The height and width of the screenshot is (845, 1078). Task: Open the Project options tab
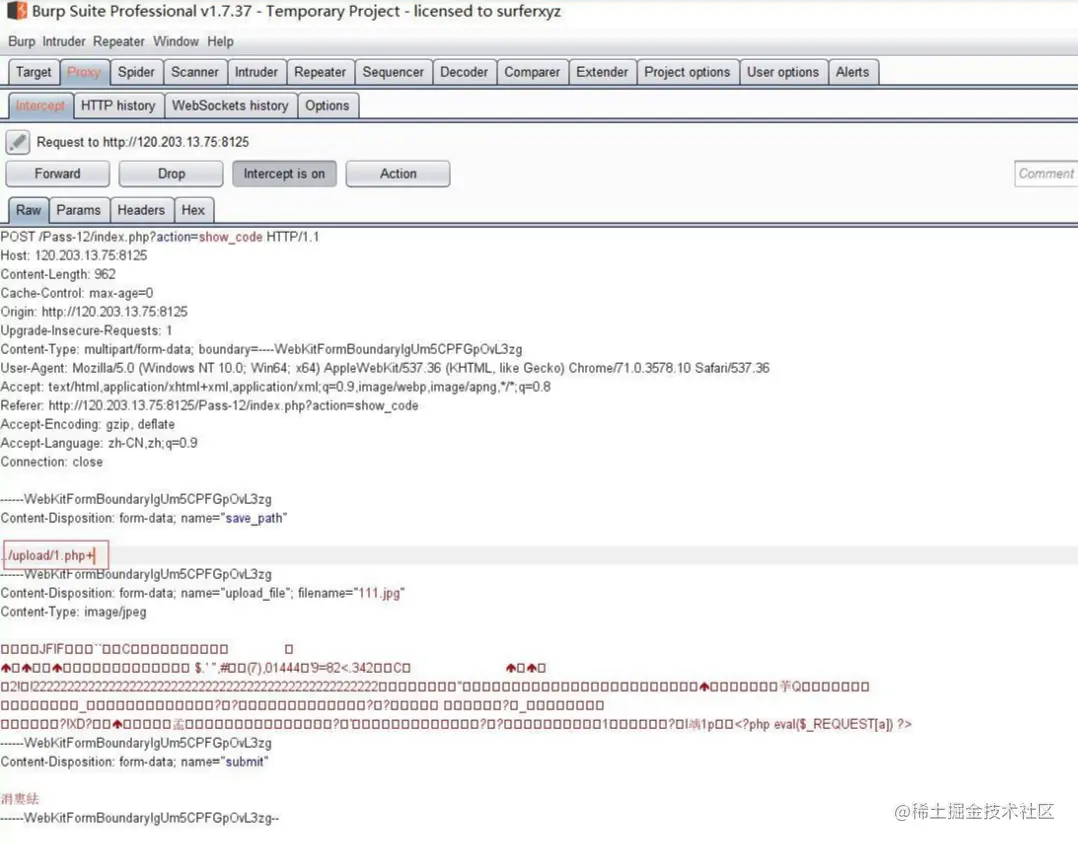[688, 72]
